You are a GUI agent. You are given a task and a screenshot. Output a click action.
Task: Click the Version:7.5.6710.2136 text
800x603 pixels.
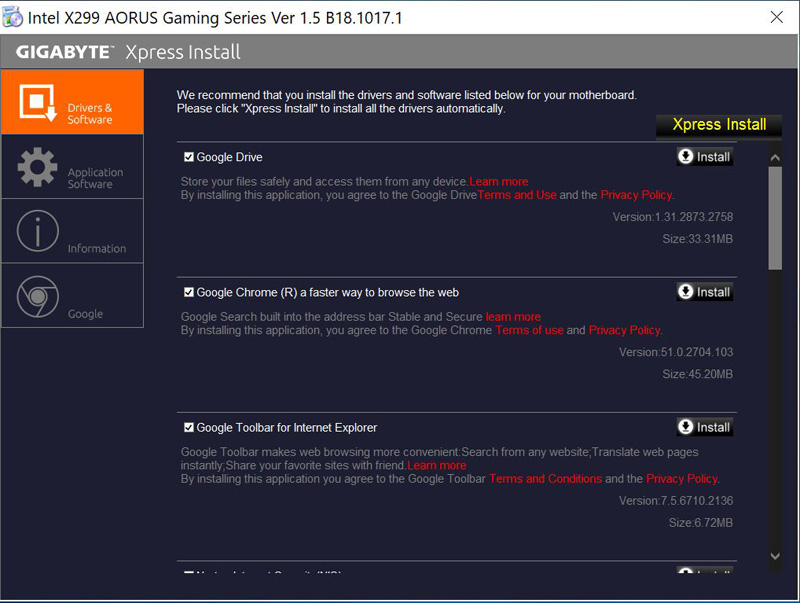pos(676,500)
